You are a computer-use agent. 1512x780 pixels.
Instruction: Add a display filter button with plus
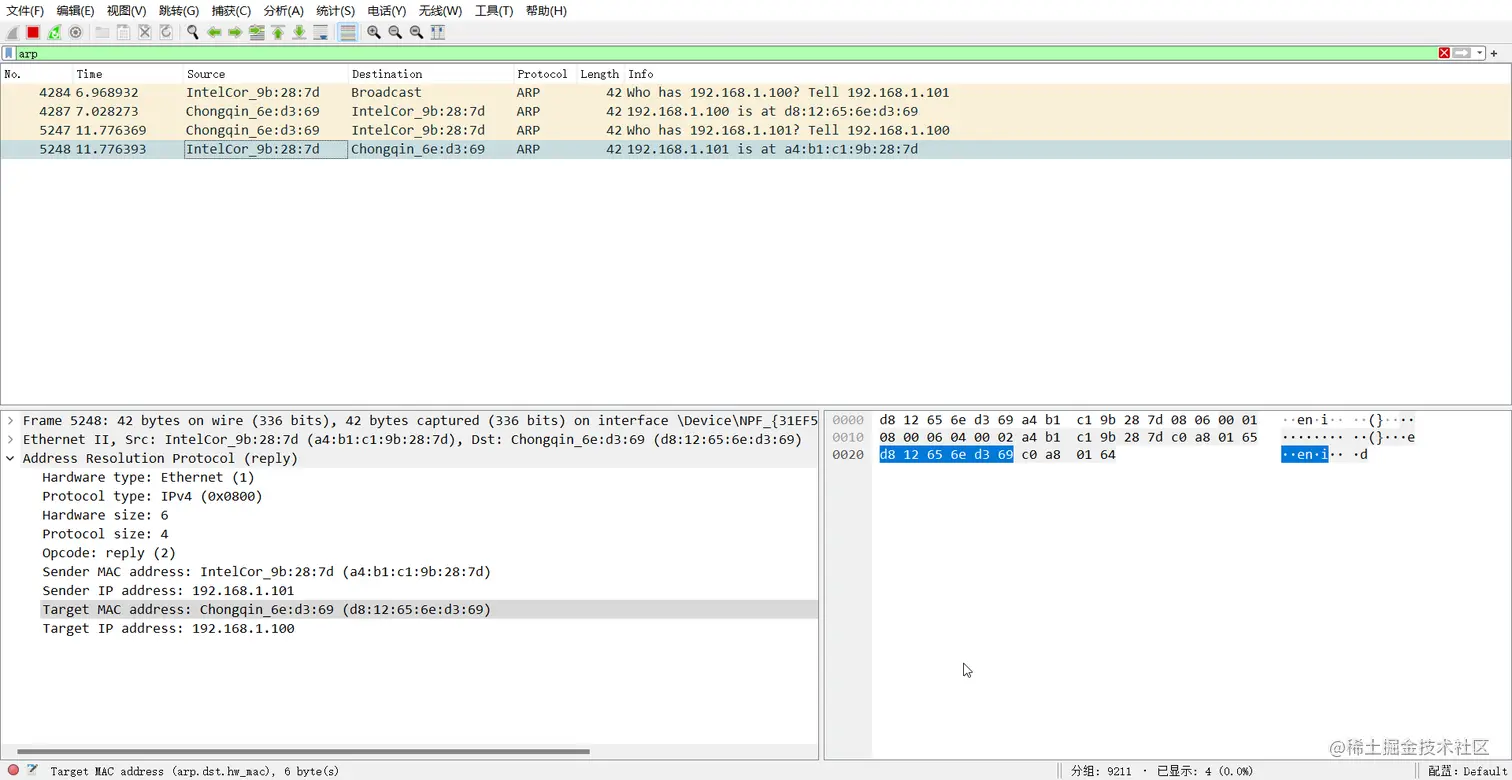tap(1494, 53)
